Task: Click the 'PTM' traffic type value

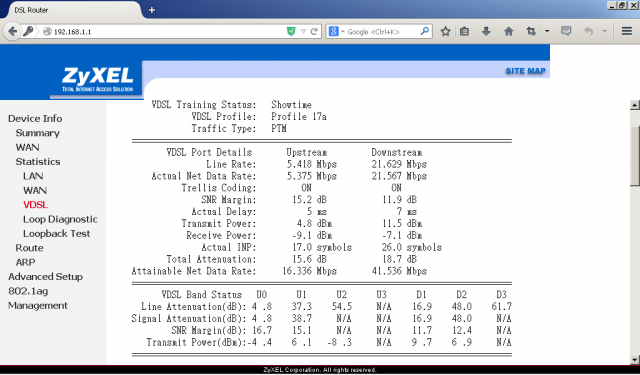Action: [279, 129]
